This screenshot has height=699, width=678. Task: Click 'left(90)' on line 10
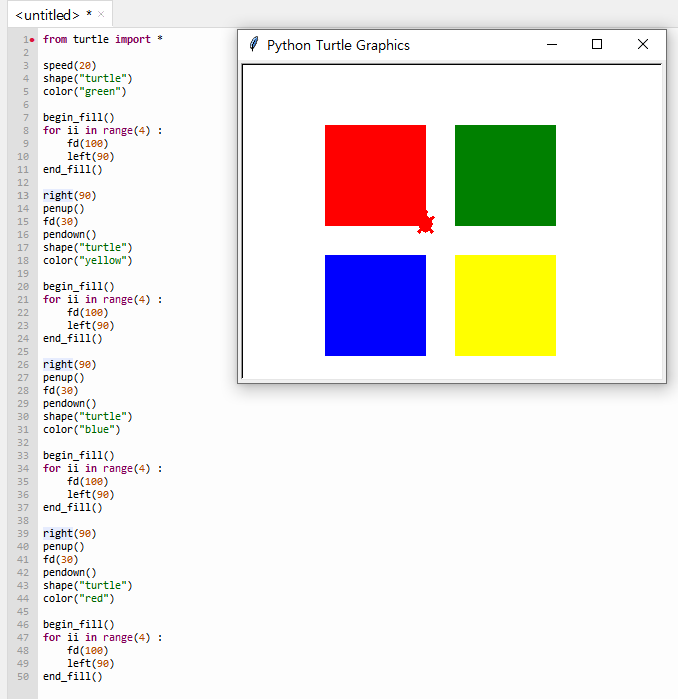pos(91,156)
